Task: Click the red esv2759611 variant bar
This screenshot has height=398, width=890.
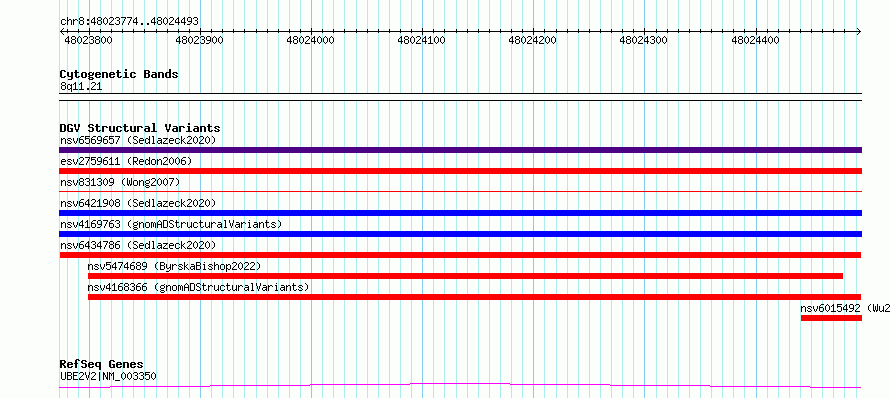Action: (460, 171)
